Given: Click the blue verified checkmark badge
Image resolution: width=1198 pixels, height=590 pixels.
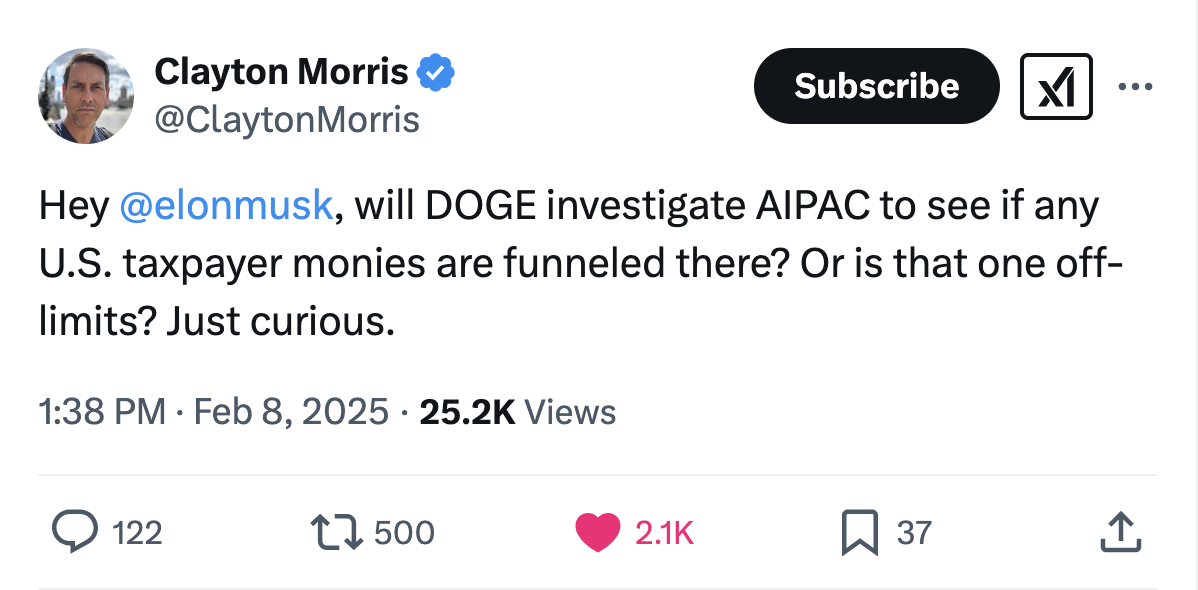Looking at the screenshot, I should 436,73.
